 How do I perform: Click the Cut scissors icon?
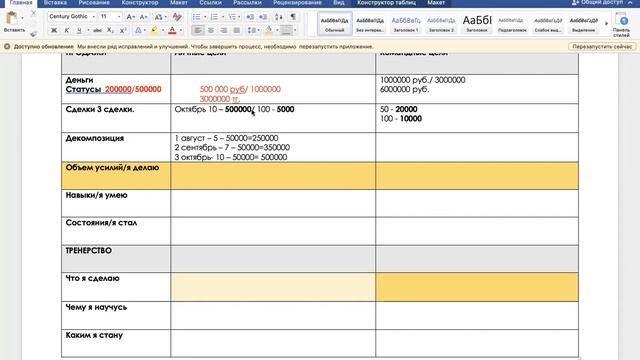click(33, 13)
